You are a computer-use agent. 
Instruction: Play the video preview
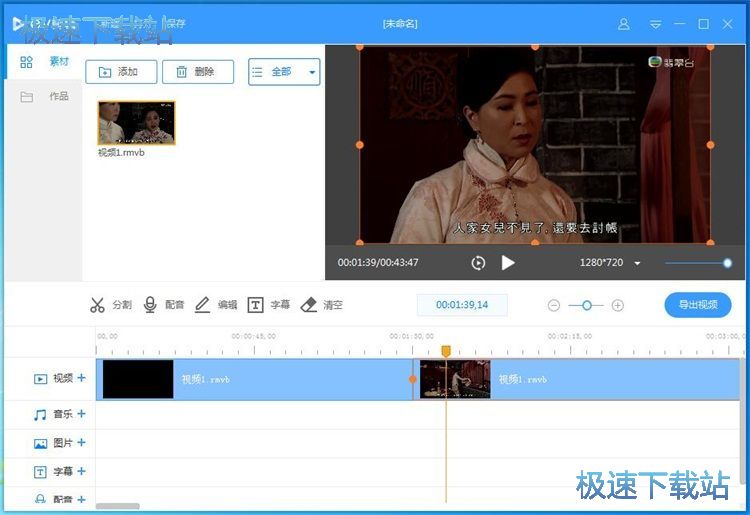507,263
